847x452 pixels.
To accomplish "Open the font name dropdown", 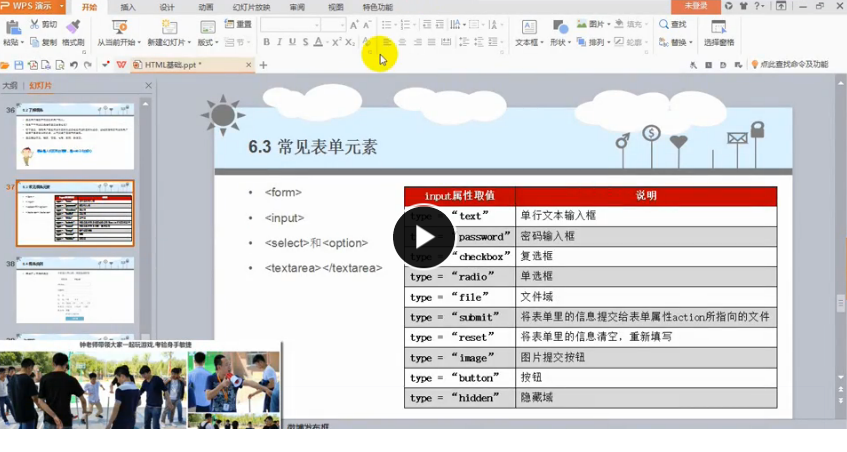I will [290, 25].
